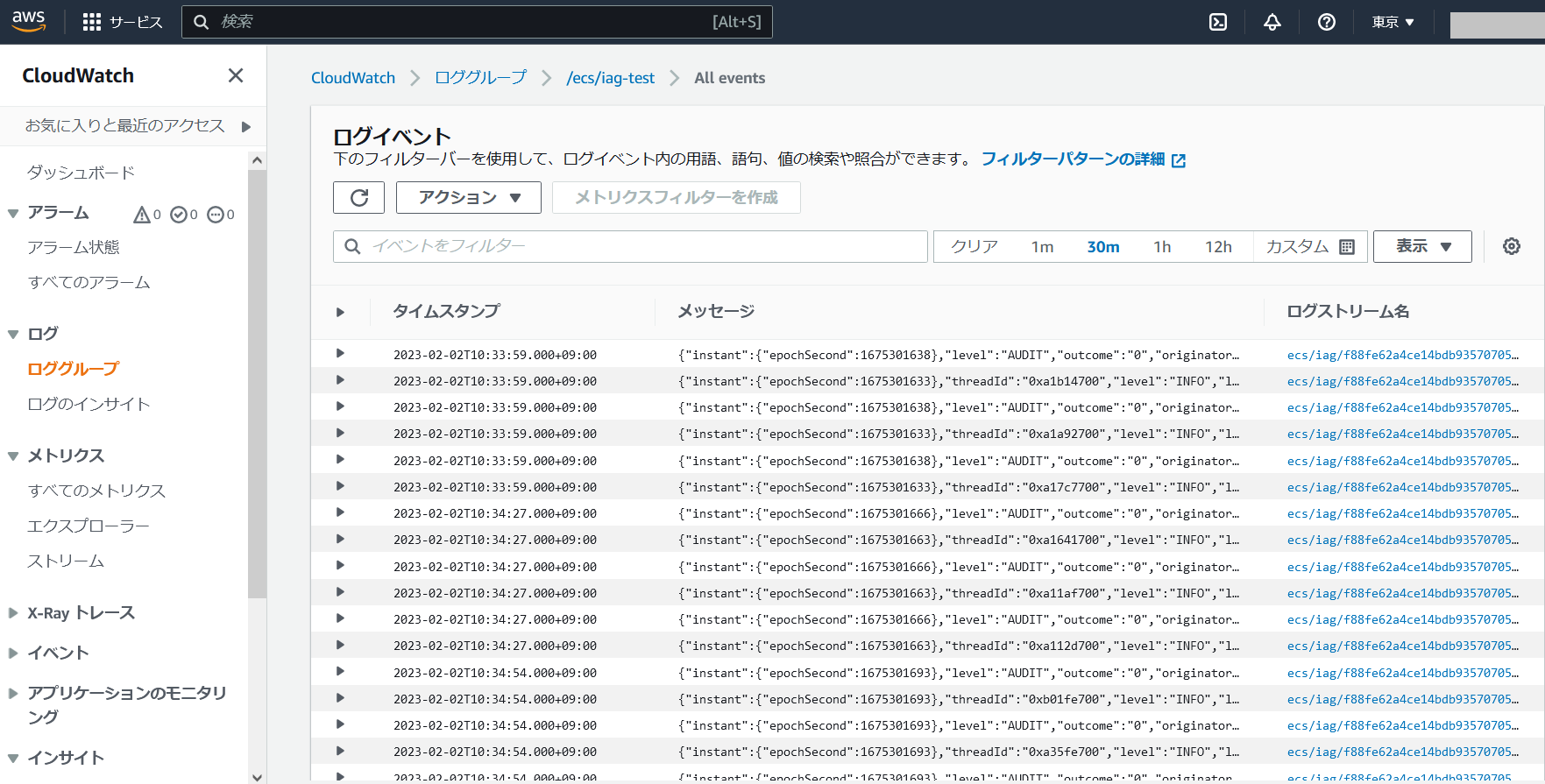Viewport: 1545px width, 784px height.
Task: Expand the row with threadId 0xb01fe700
Action: 340,698
